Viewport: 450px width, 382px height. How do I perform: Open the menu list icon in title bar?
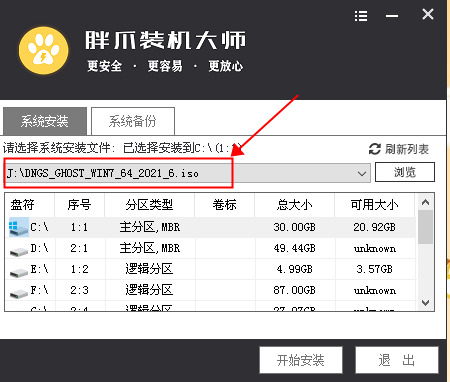[361, 16]
